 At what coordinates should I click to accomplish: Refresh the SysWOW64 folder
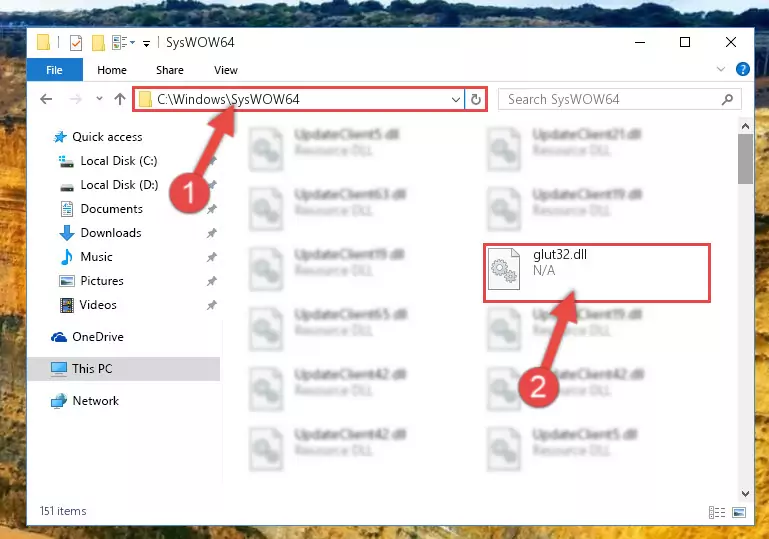click(476, 100)
